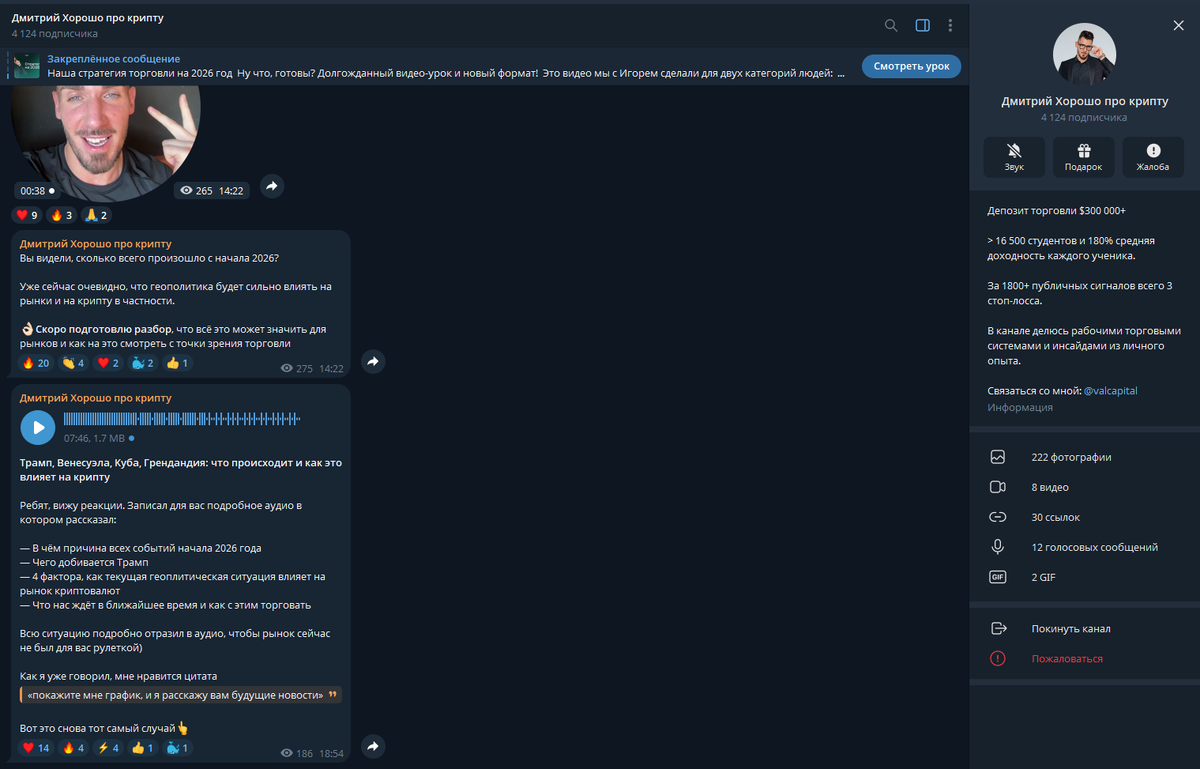React with thumbs up on 14:22 post
Image resolution: width=1200 pixels, height=769 pixels.
[177, 363]
